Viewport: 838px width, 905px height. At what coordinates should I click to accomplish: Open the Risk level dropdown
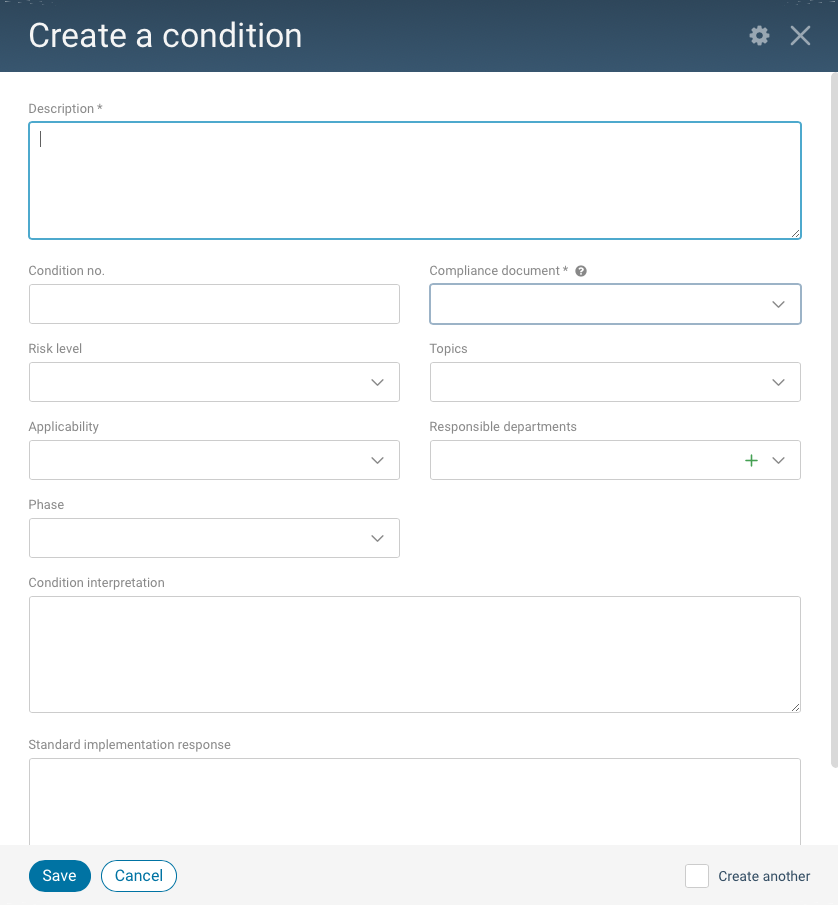tap(377, 382)
